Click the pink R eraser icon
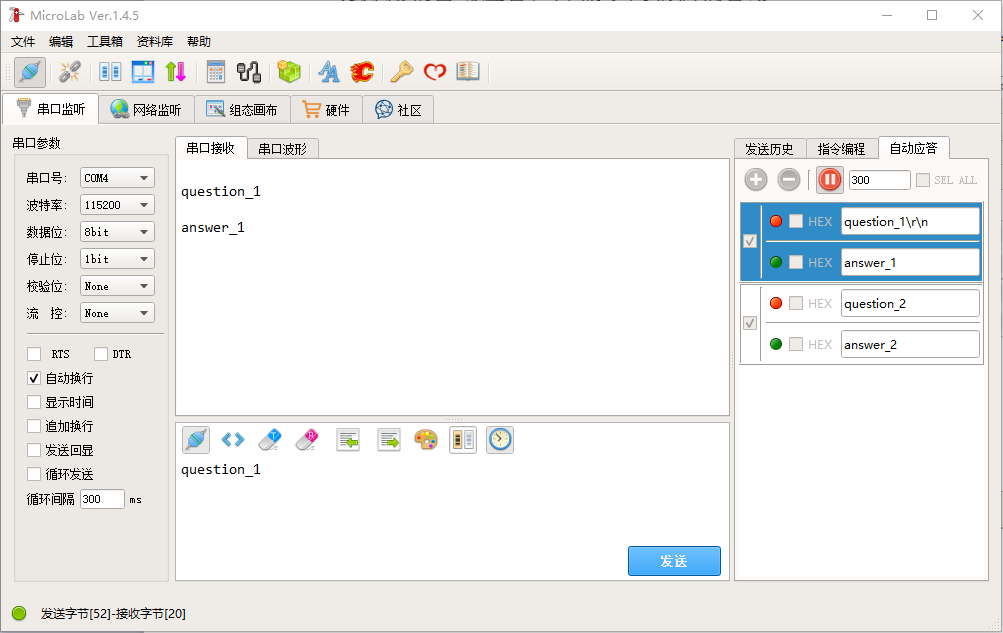The image size is (1003, 633). coord(307,440)
